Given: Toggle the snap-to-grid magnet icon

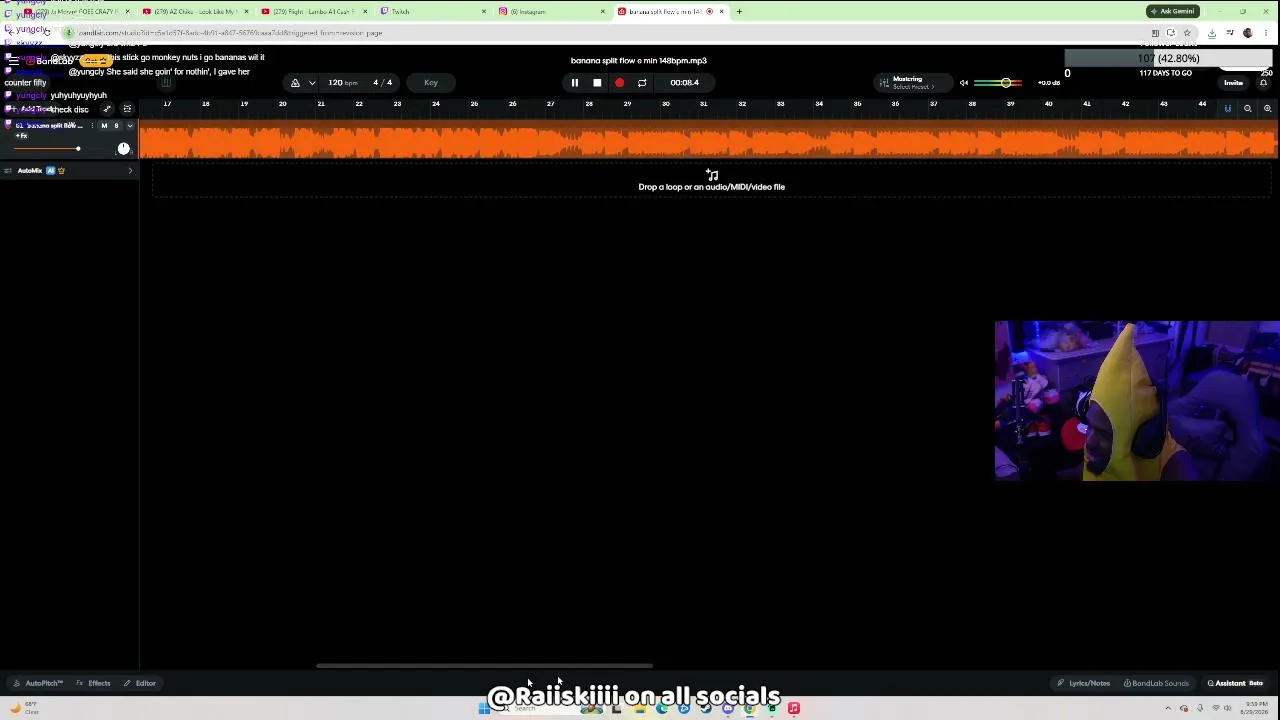Looking at the screenshot, I should pos(1228,108).
